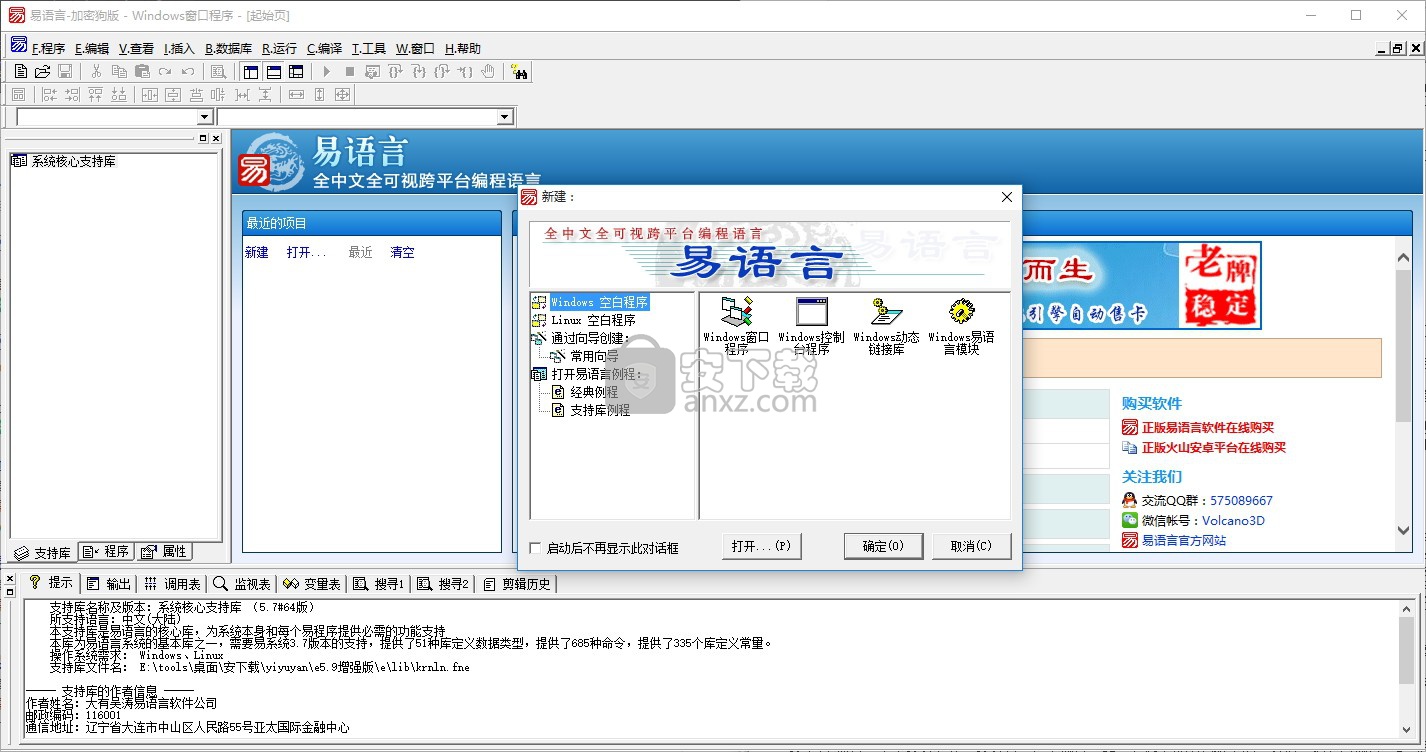
Task: Toggle the second panel layout icon
Action: (x=273, y=71)
